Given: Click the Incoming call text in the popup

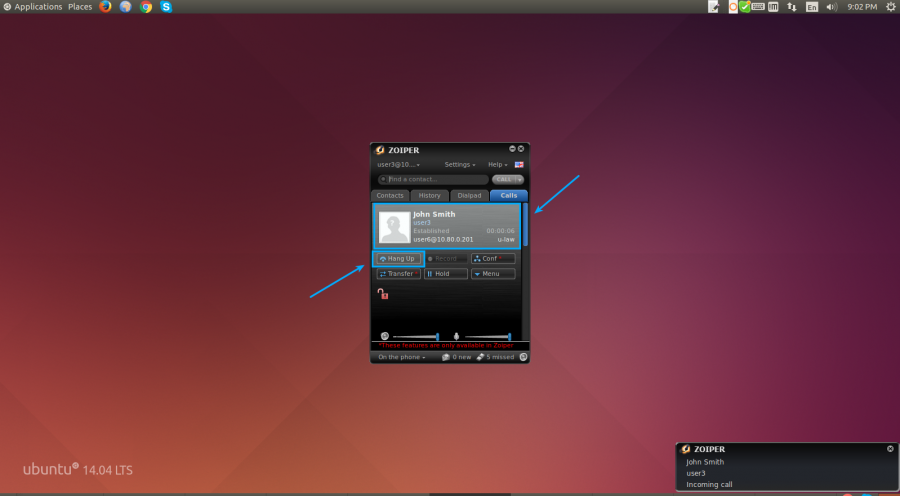Looking at the screenshot, I should coord(709,485).
